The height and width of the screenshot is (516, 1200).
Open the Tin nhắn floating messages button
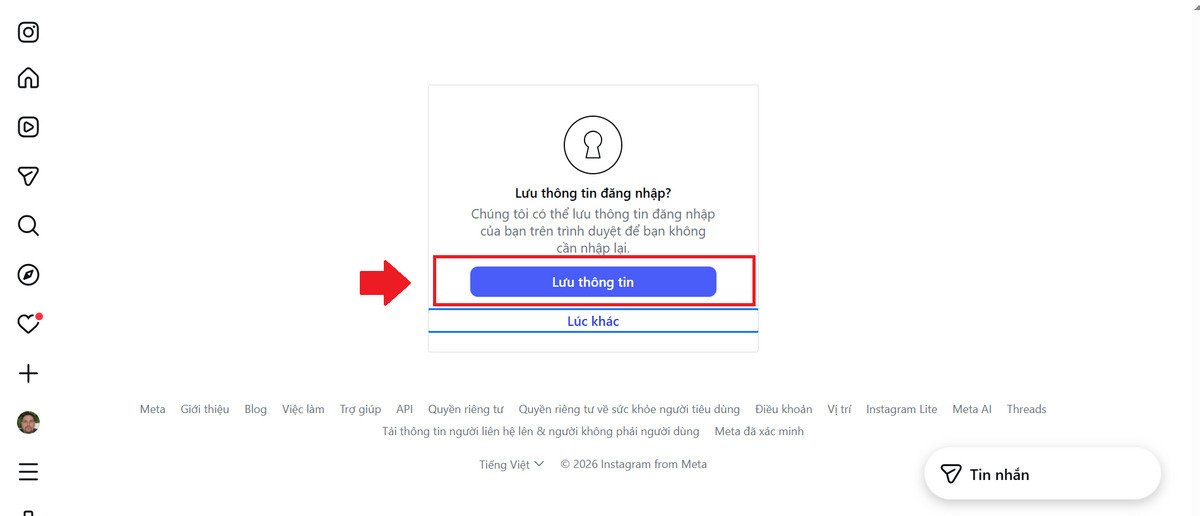pyautogui.click(x=1042, y=474)
